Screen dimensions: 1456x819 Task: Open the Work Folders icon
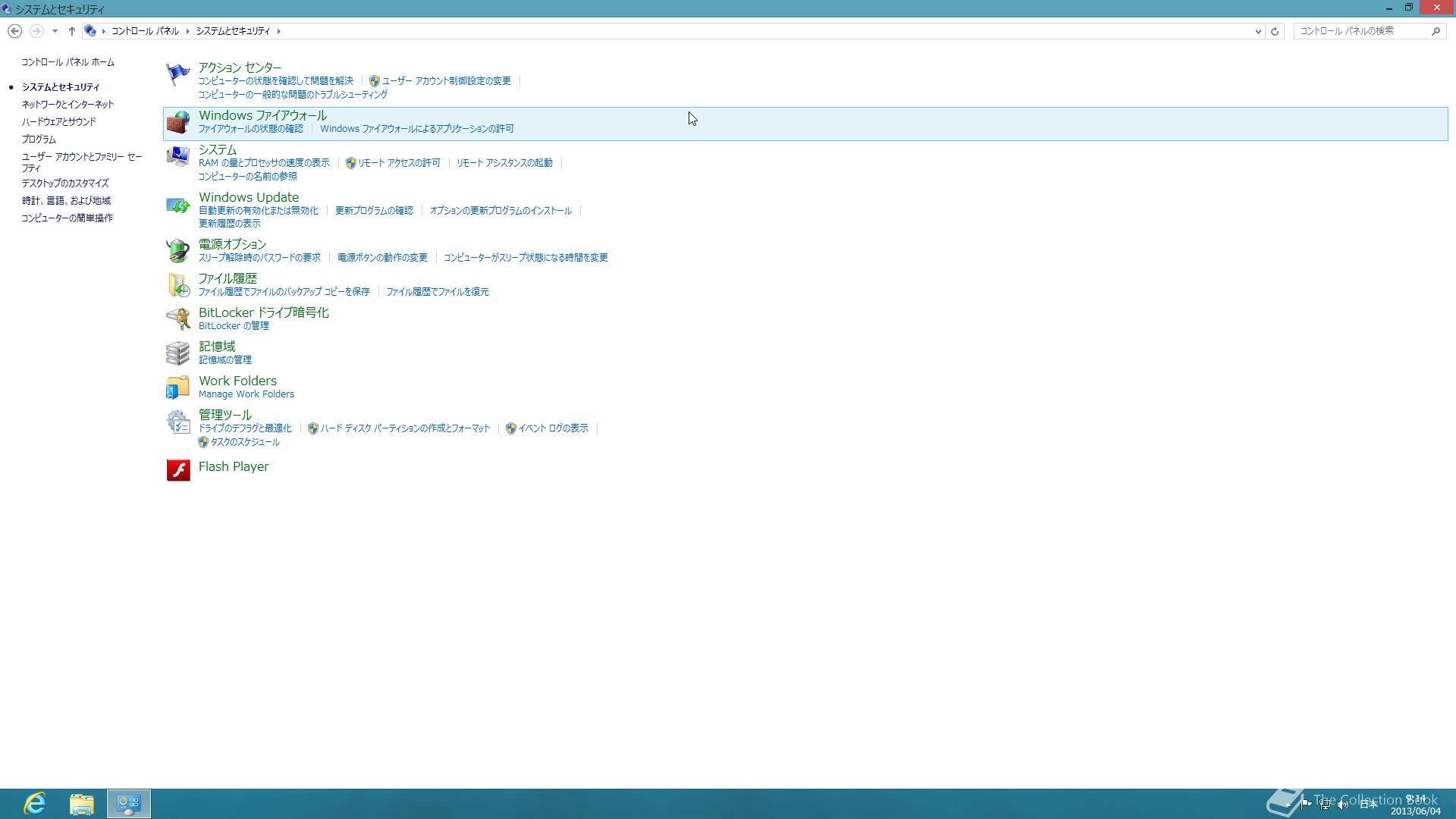pyautogui.click(x=177, y=388)
